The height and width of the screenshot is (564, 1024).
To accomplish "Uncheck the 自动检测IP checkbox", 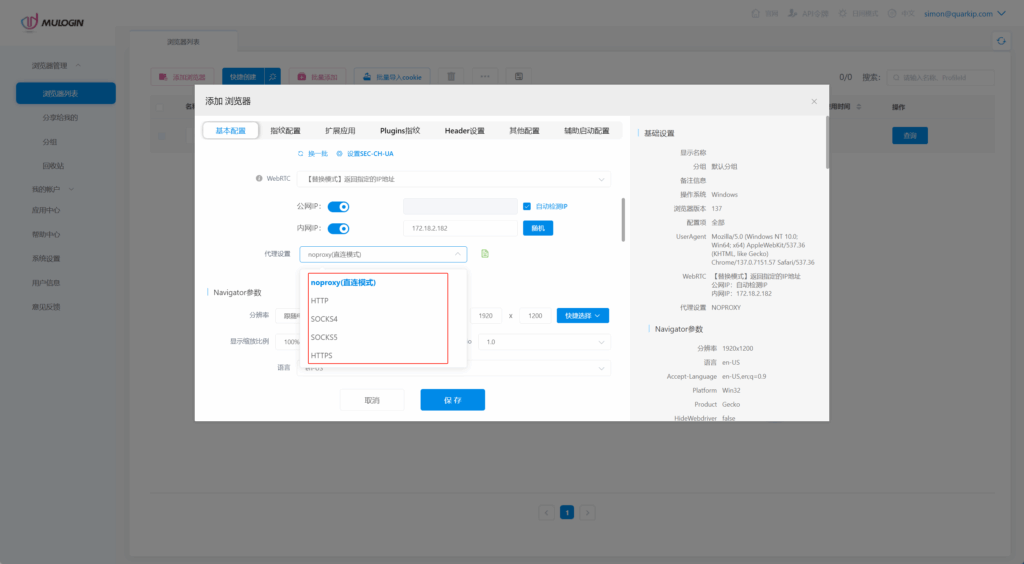I will [x=527, y=206].
